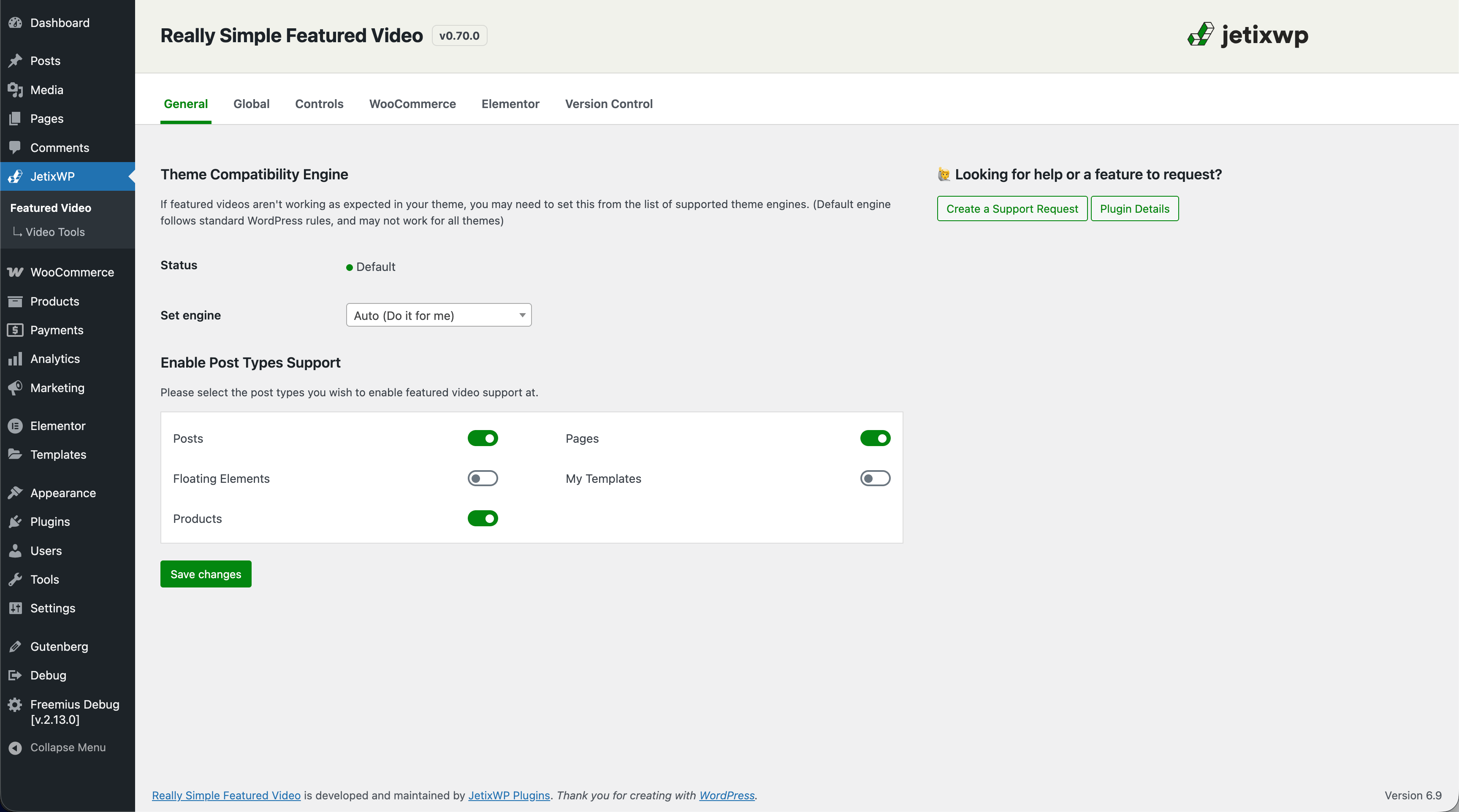This screenshot has width=1459, height=812.
Task: Collapse the admin sidebar menu
Action: pos(68,747)
